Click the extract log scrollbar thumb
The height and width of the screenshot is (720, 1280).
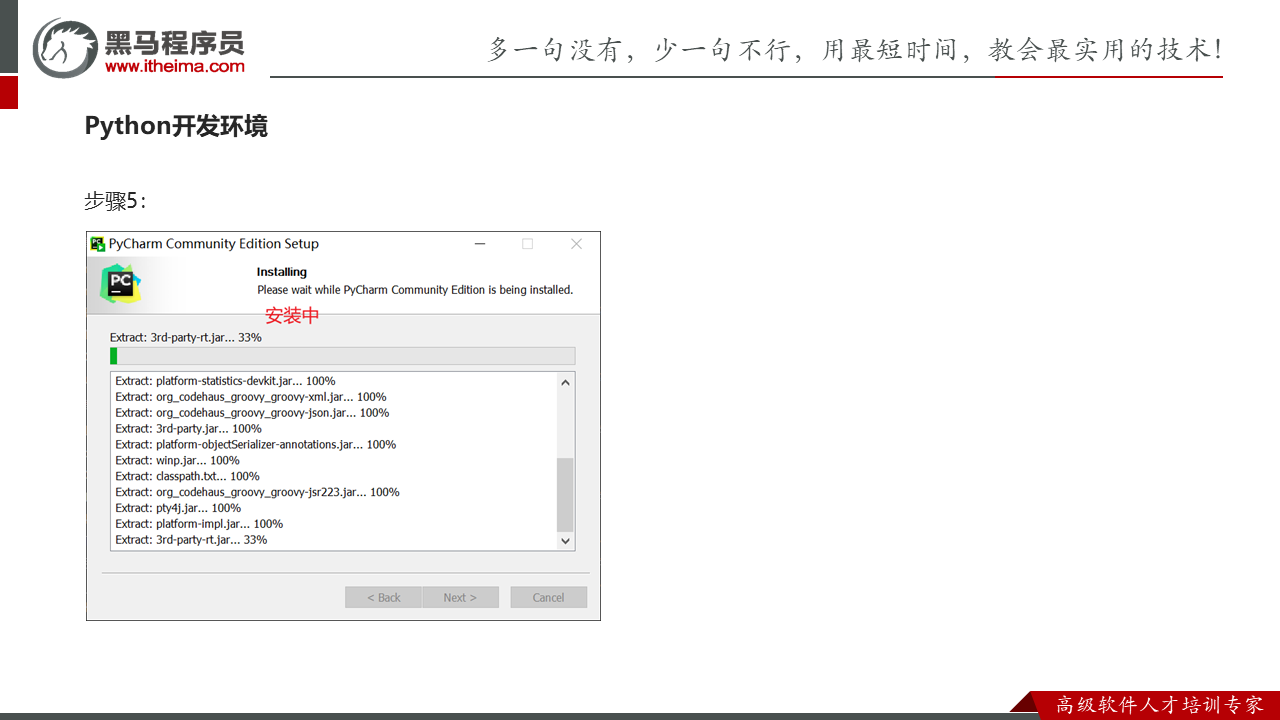pos(565,494)
